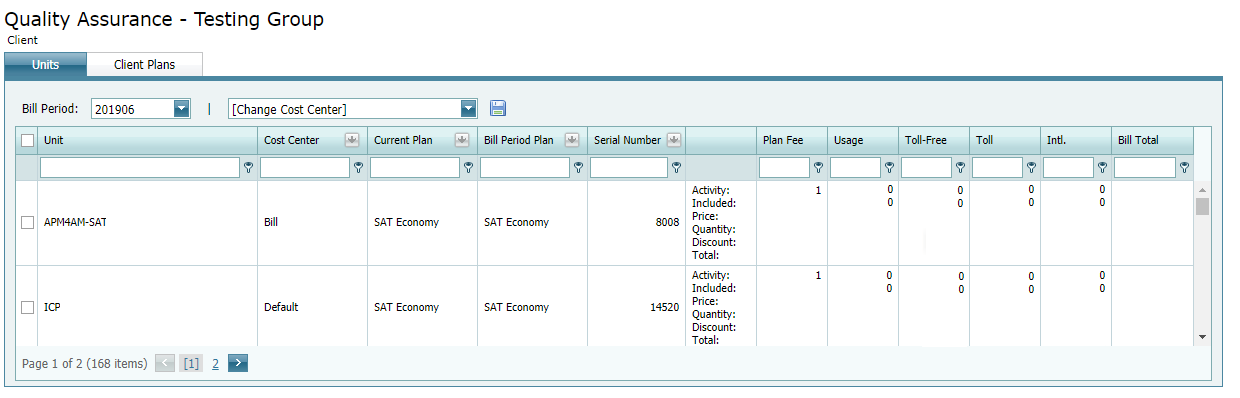Open filter menu for Plan Fee column

(x=818, y=168)
